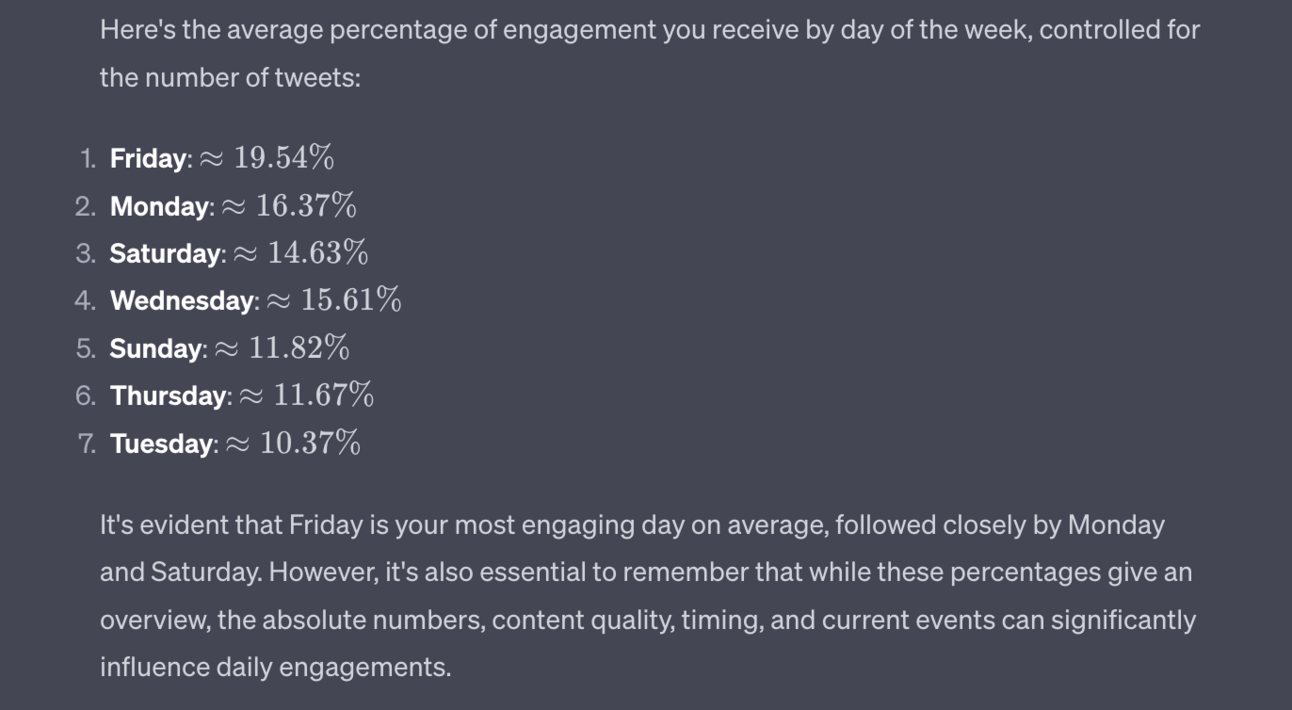Click the bold Friday label
Viewport: 1292px width, 710px height.
149,158
